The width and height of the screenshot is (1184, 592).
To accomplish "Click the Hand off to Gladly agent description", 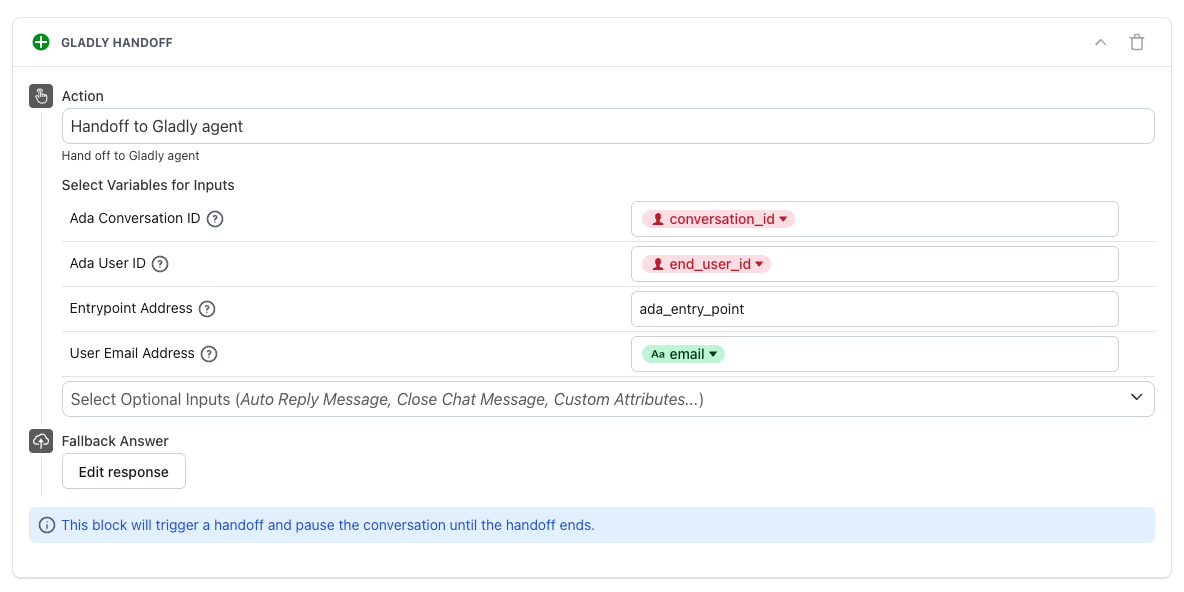I will point(131,156).
